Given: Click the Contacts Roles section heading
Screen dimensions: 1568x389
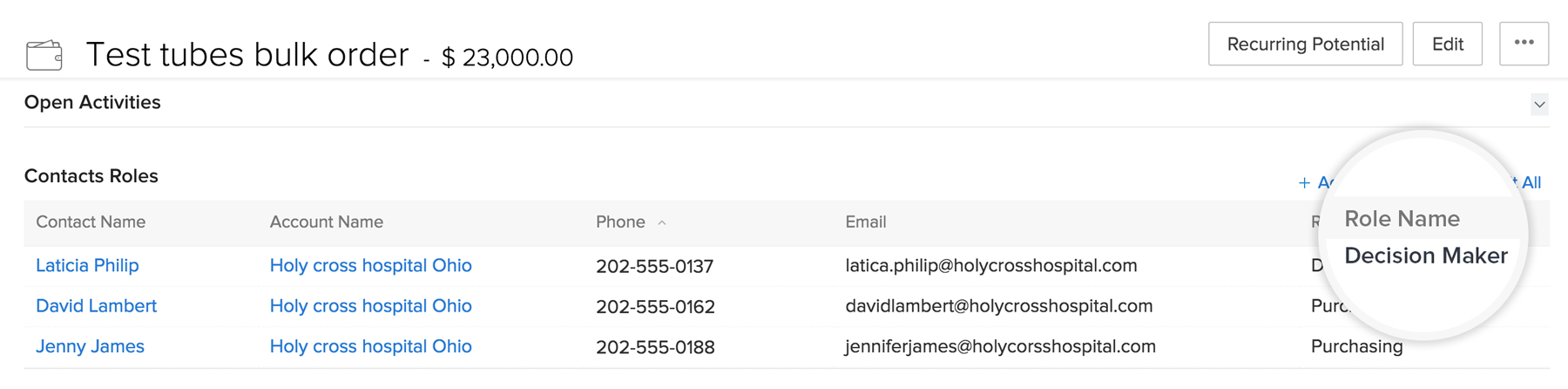Looking at the screenshot, I should (91, 176).
